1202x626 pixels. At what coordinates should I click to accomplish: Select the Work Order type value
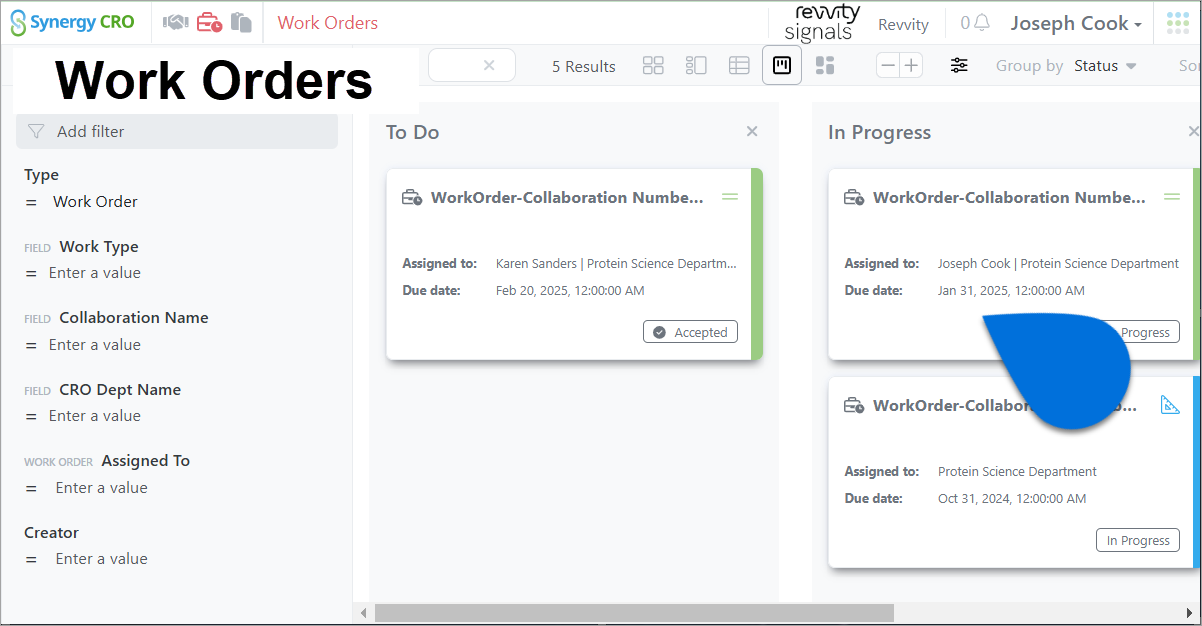[x=95, y=201]
